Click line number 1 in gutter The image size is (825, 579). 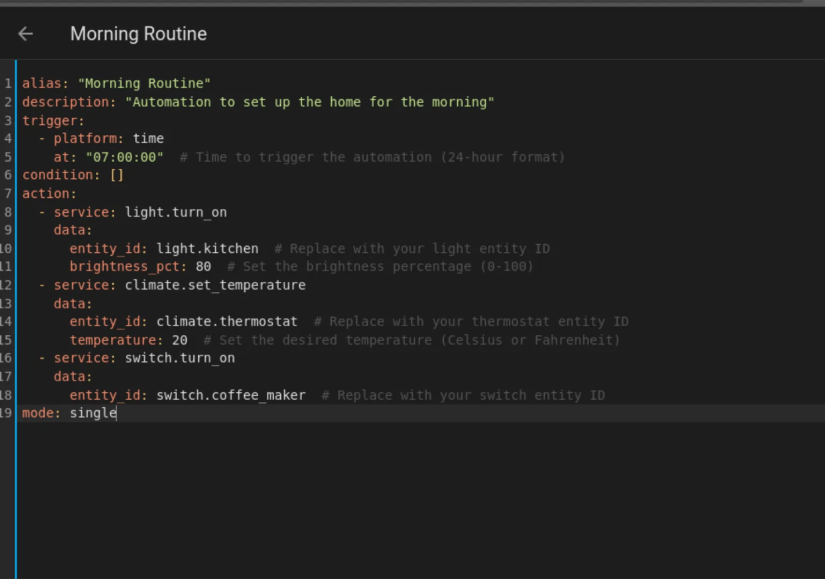click(8, 83)
